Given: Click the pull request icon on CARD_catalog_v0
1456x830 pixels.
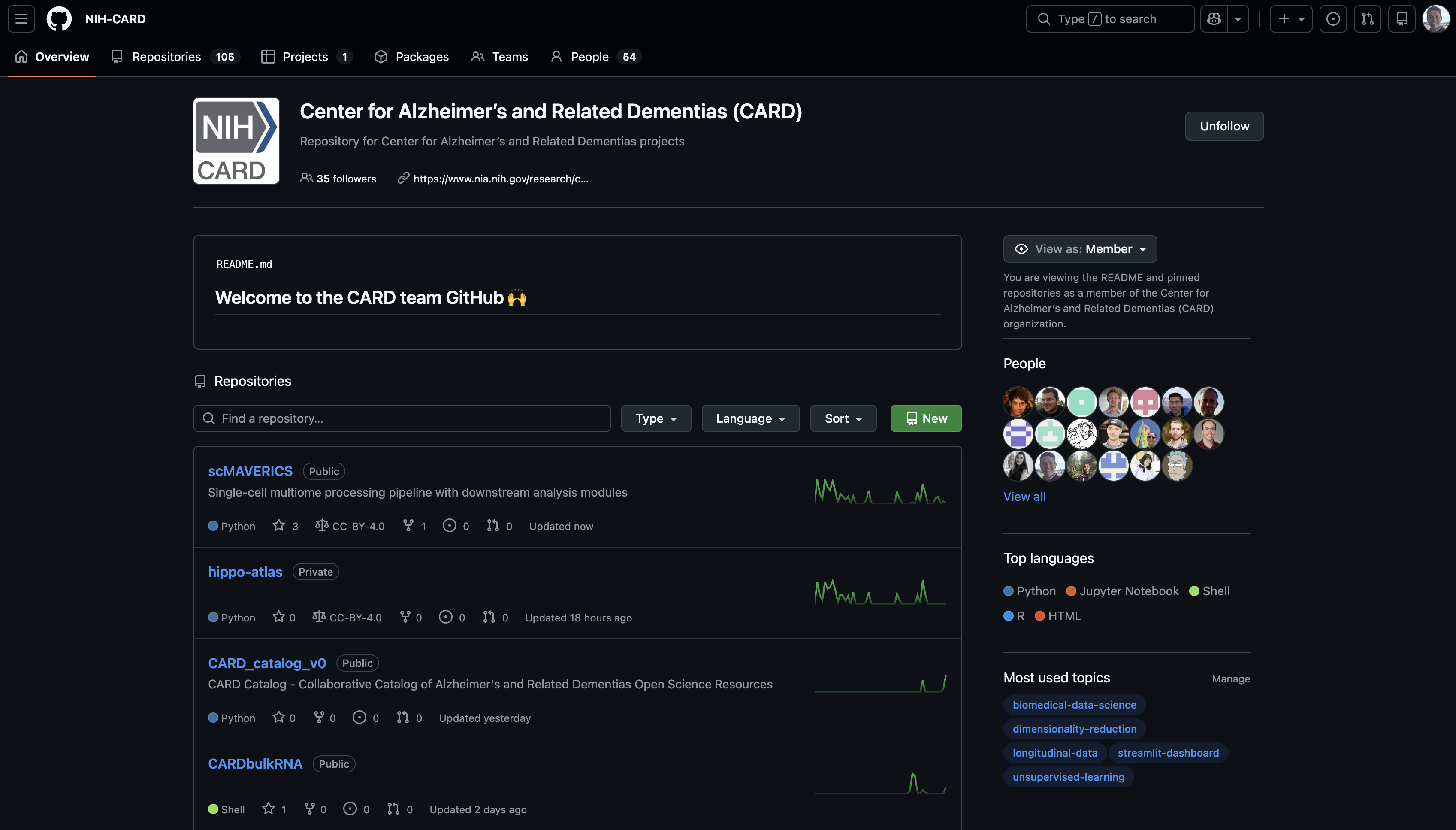Looking at the screenshot, I should click(403, 717).
